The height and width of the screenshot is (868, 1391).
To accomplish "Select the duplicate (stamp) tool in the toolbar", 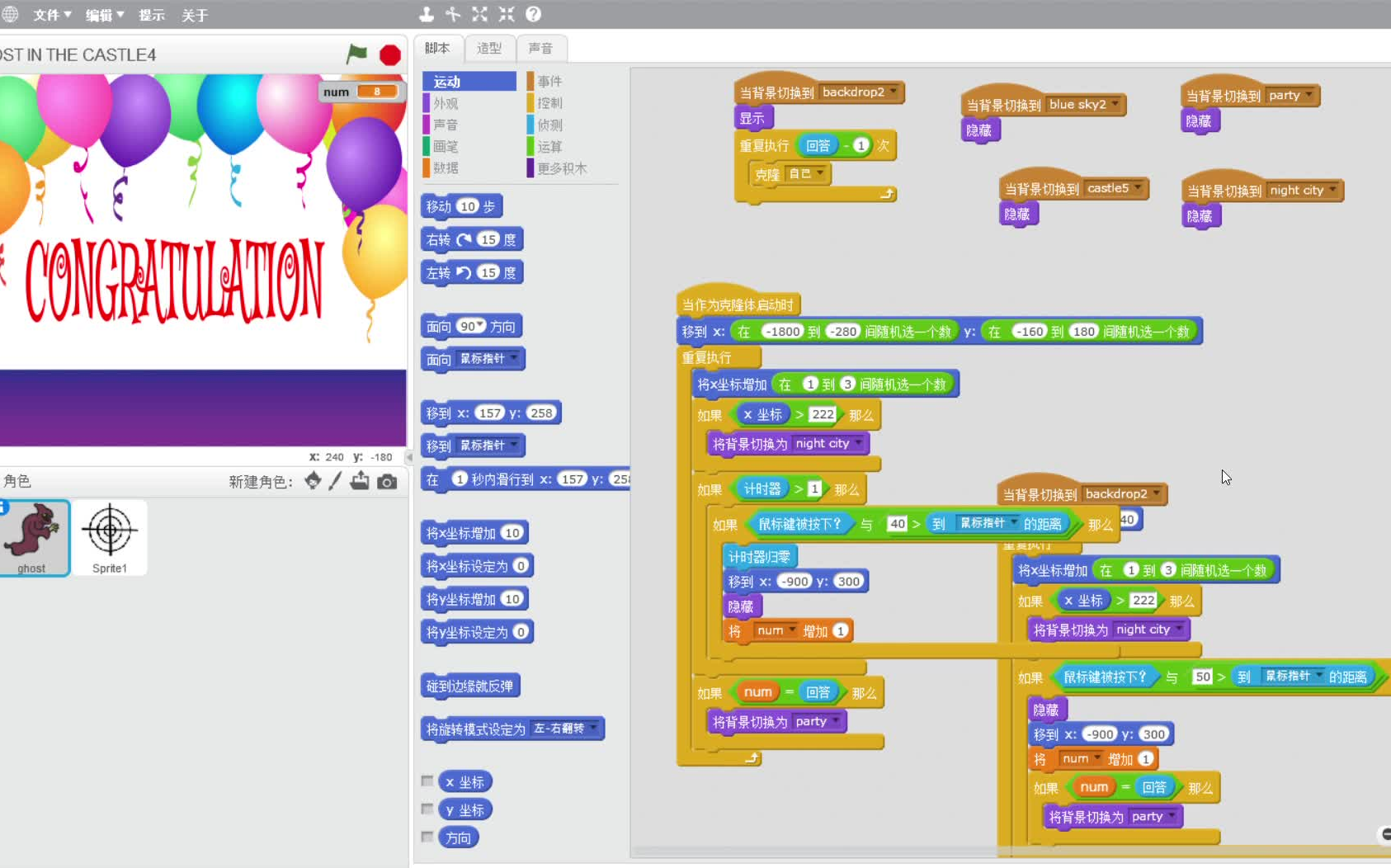I will click(x=426, y=13).
